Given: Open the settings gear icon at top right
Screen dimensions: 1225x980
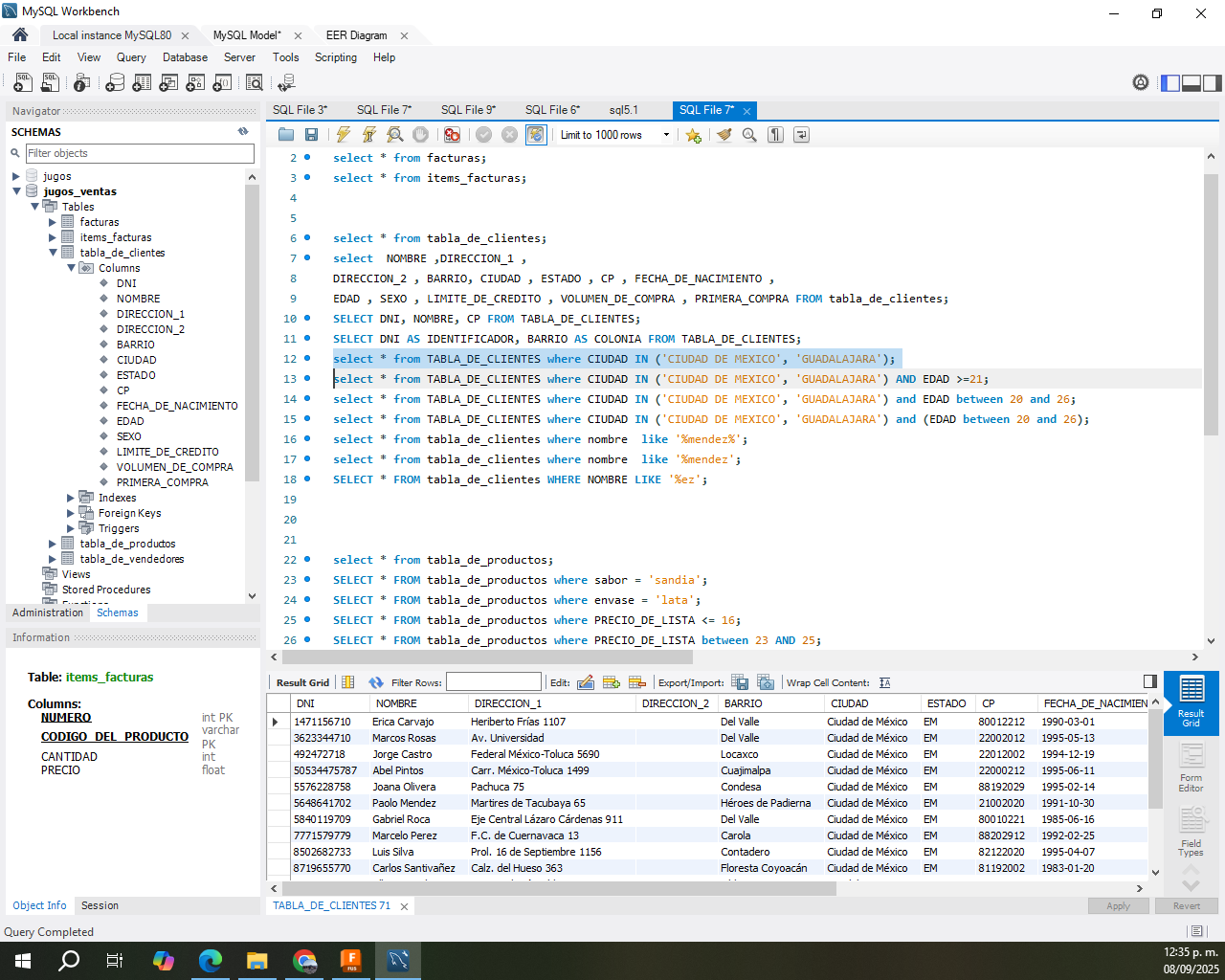Looking at the screenshot, I should (1141, 83).
